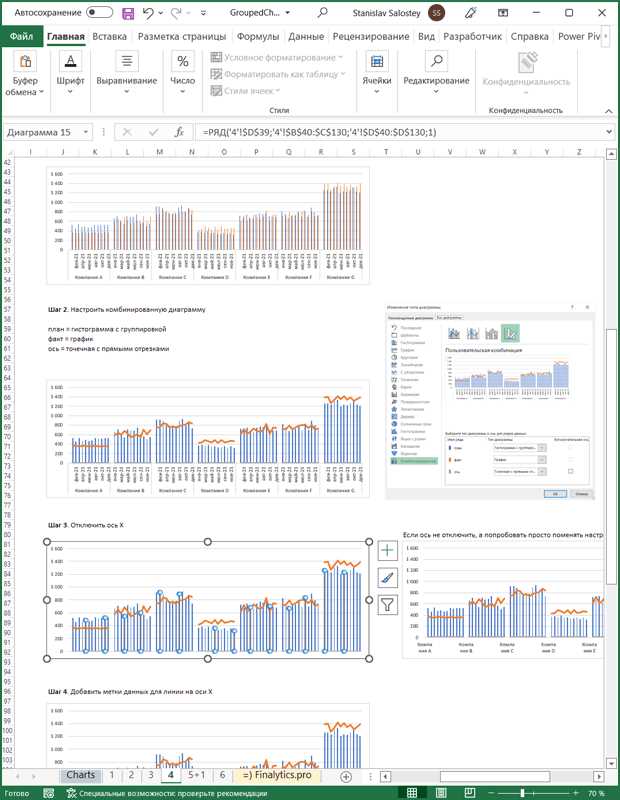Open the Справка ribbon tab

pyautogui.click(x=530, y=36)
